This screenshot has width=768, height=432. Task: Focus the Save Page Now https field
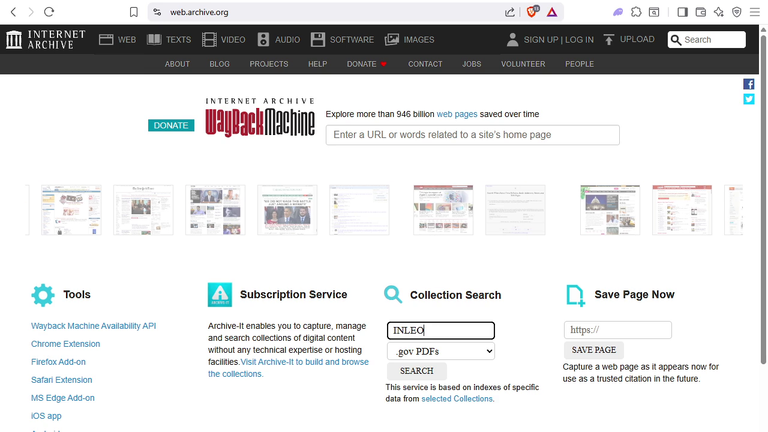pyautogui.click(x=618, y=330)
